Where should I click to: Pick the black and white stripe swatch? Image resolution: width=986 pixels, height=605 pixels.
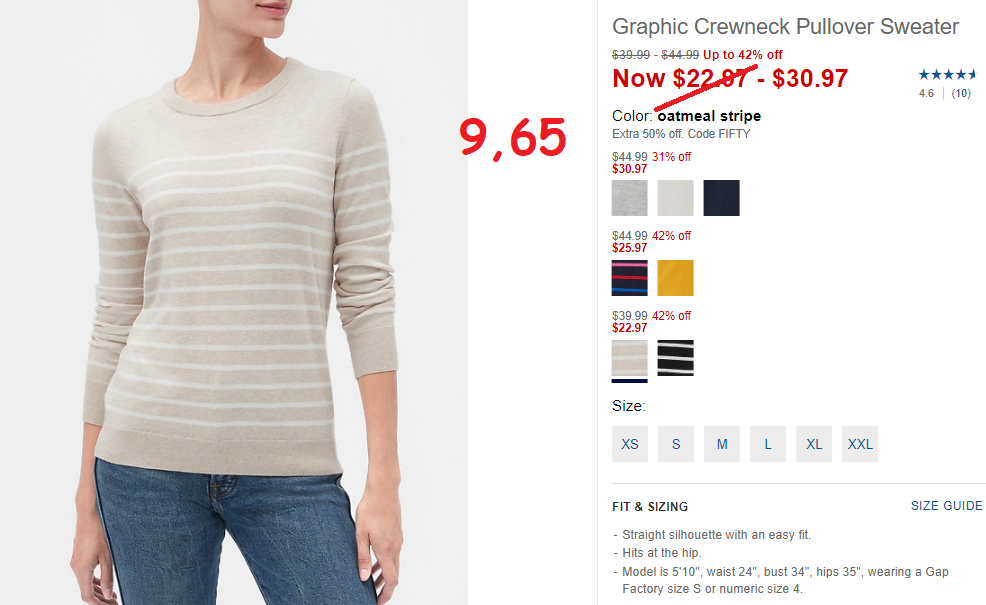(675, 358)
